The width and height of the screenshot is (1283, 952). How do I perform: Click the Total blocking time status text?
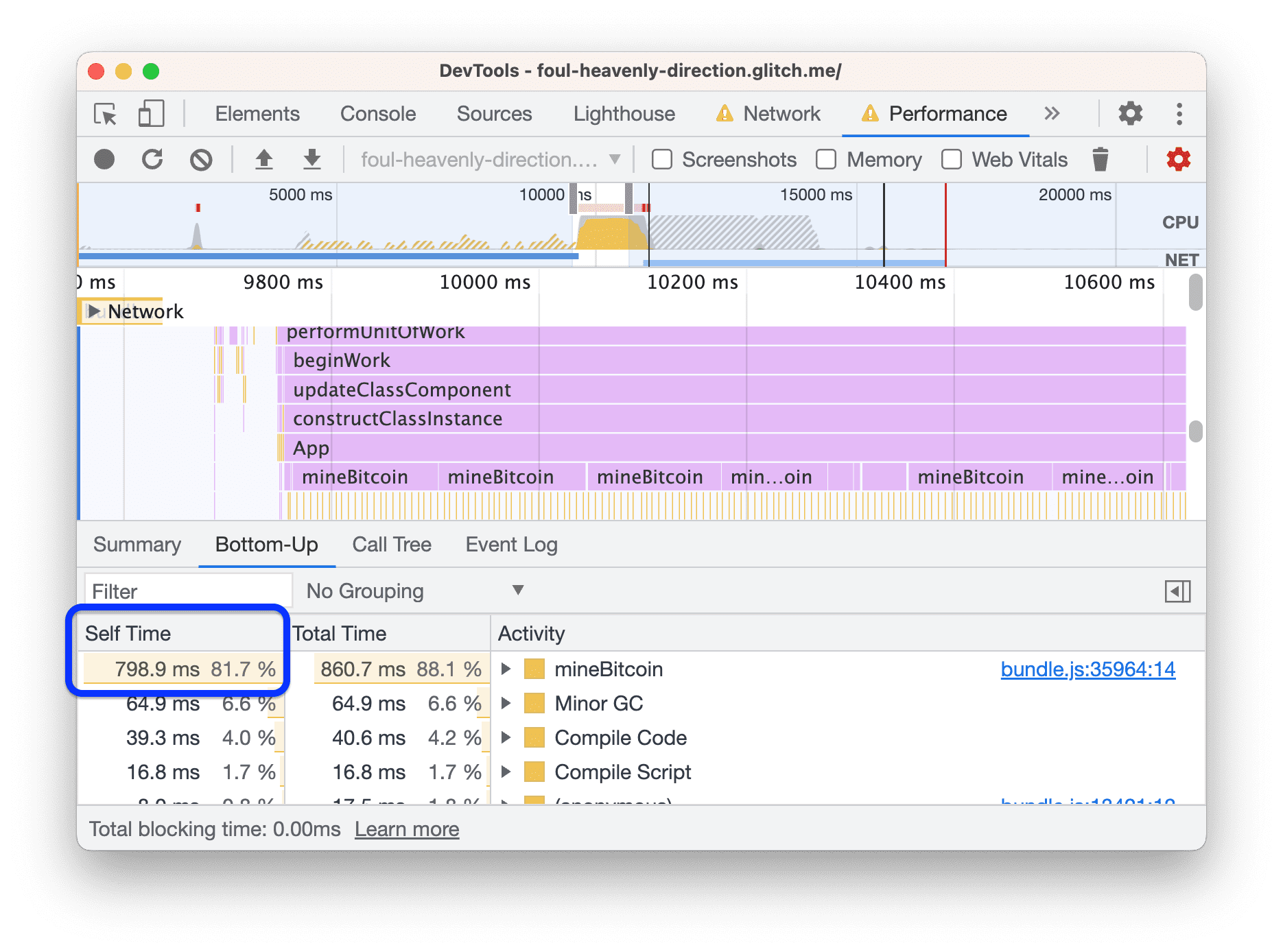(215, 829)
